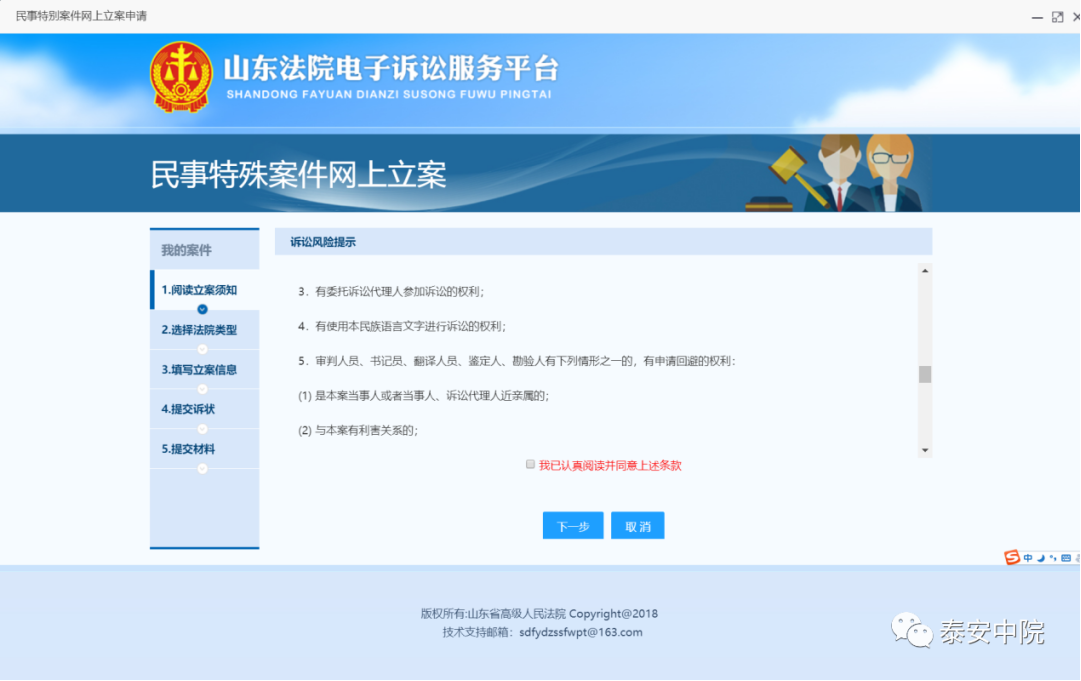1081x681 pixels.
Task: Click the punctuation mode icon in input toolbar
Action: click(1053, 558)
